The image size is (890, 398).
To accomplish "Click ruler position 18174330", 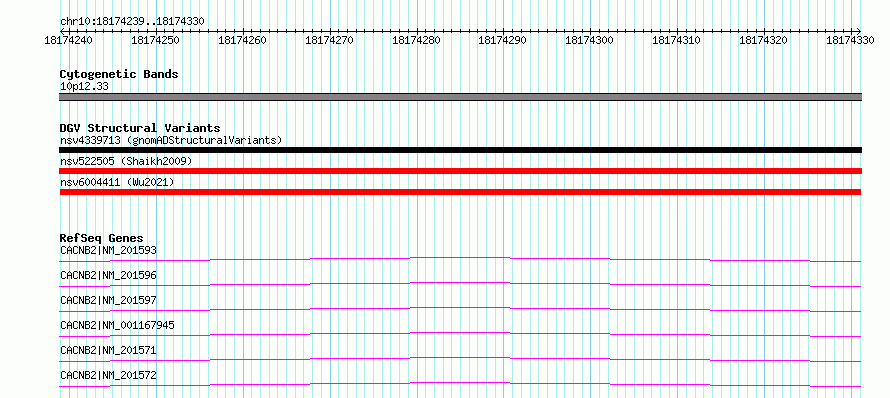I will 850,40.
